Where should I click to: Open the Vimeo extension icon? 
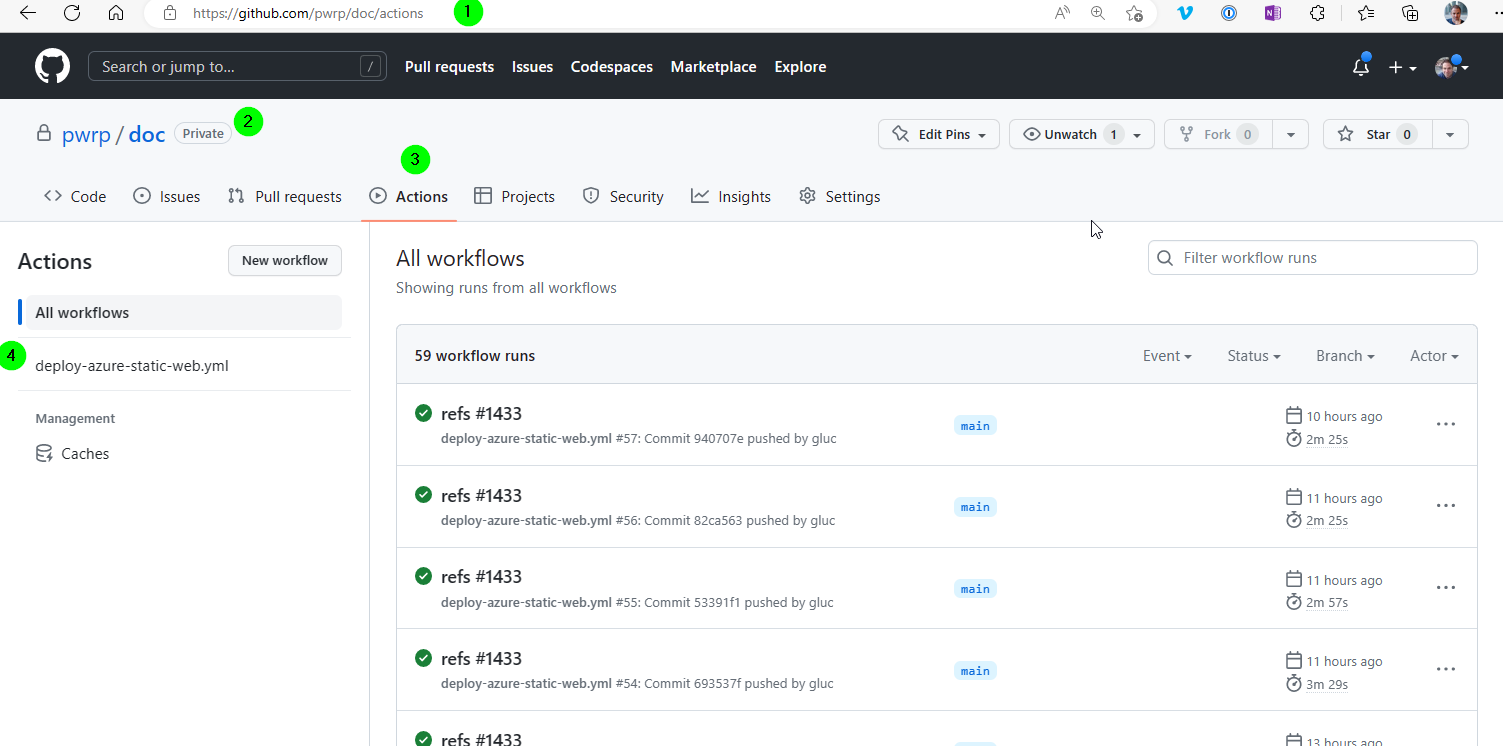pyautogui.click(x=1185, y=13)
